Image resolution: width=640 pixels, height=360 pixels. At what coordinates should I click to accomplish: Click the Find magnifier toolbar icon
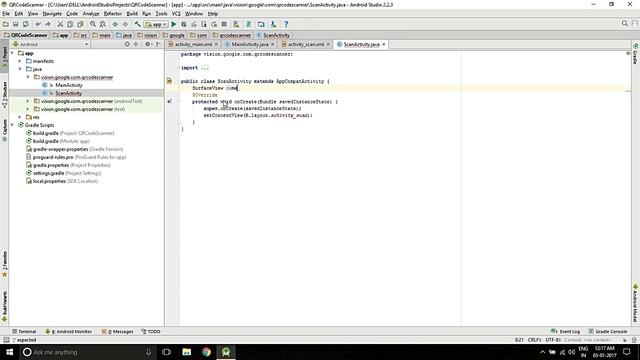pos(93,24)
